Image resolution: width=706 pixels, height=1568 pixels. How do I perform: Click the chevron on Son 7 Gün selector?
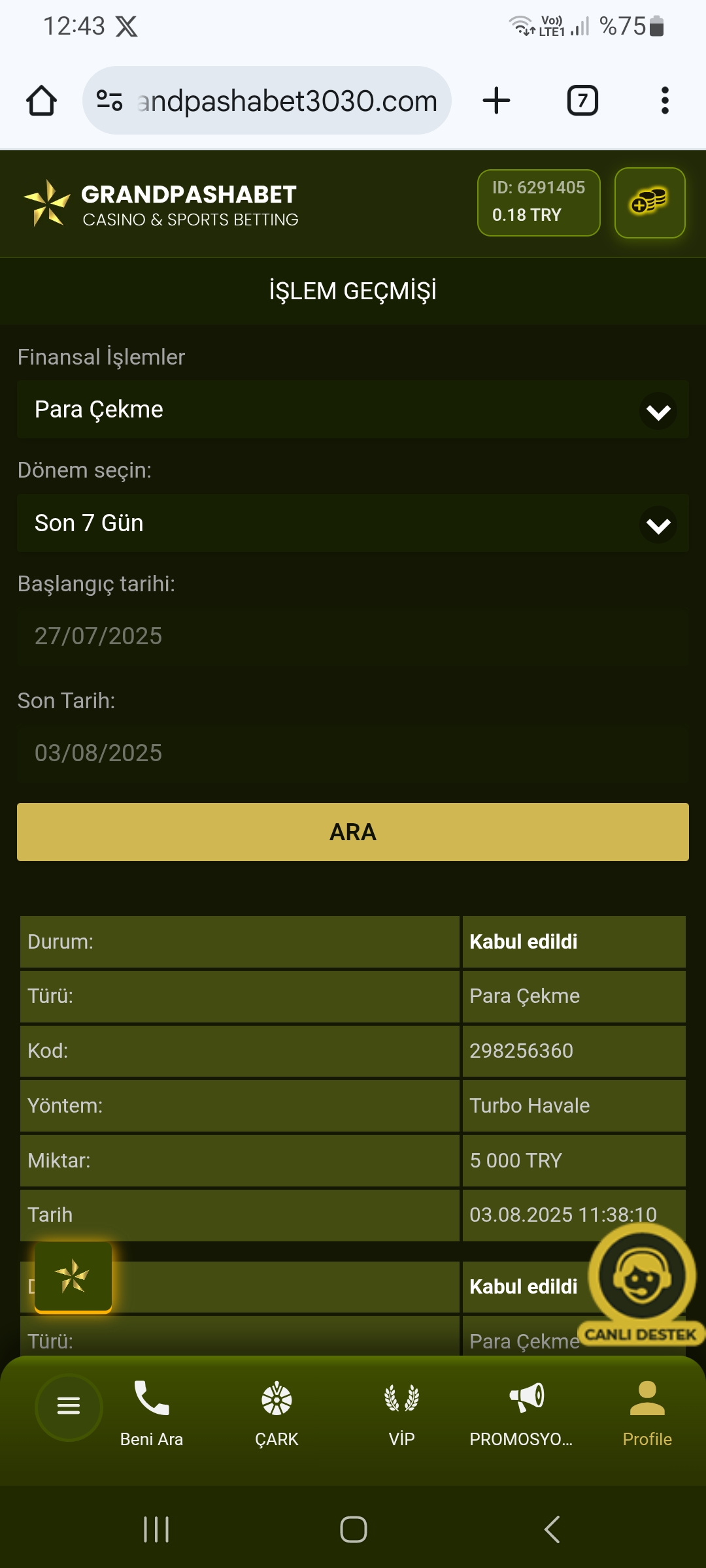pyautogui.click(x=658, y=525)
